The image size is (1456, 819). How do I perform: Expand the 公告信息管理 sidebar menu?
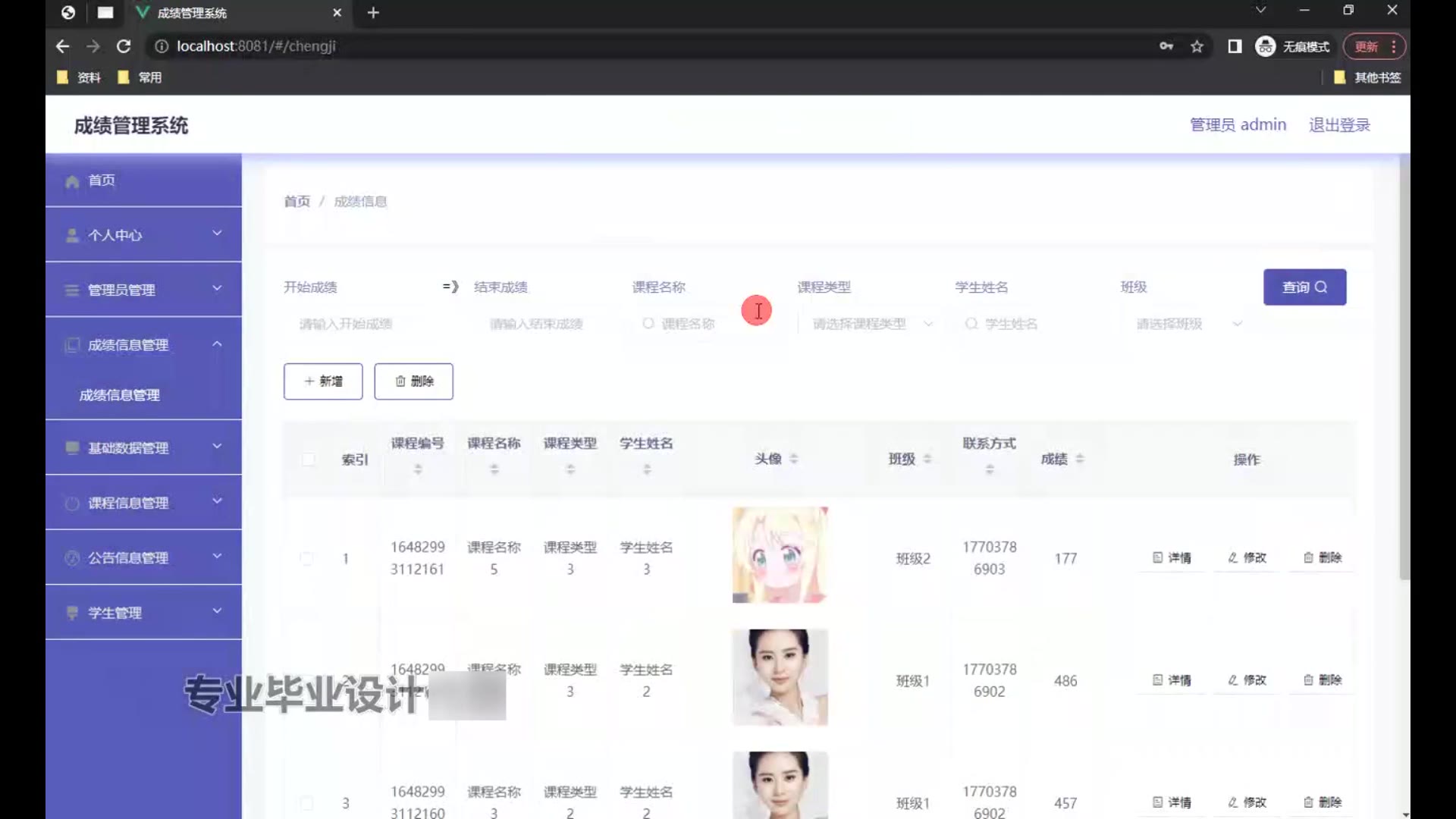pos(143,557)
